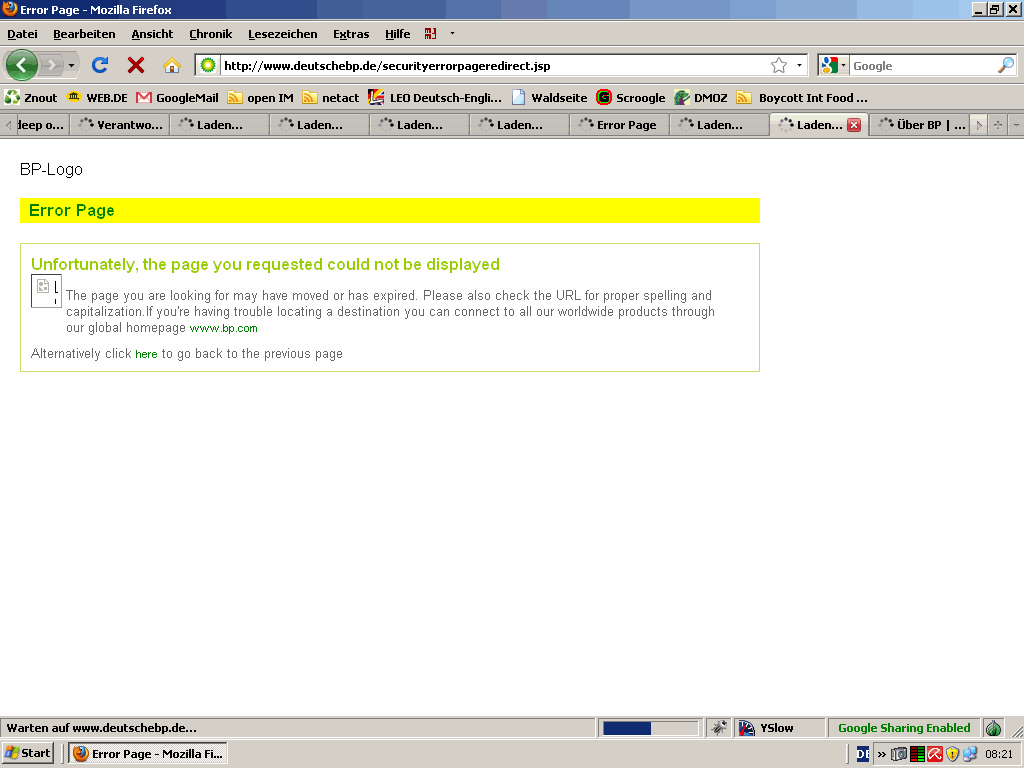Reload the page with the refresh icon
This screenshot has height=768, width=1024.
(100, 65)
